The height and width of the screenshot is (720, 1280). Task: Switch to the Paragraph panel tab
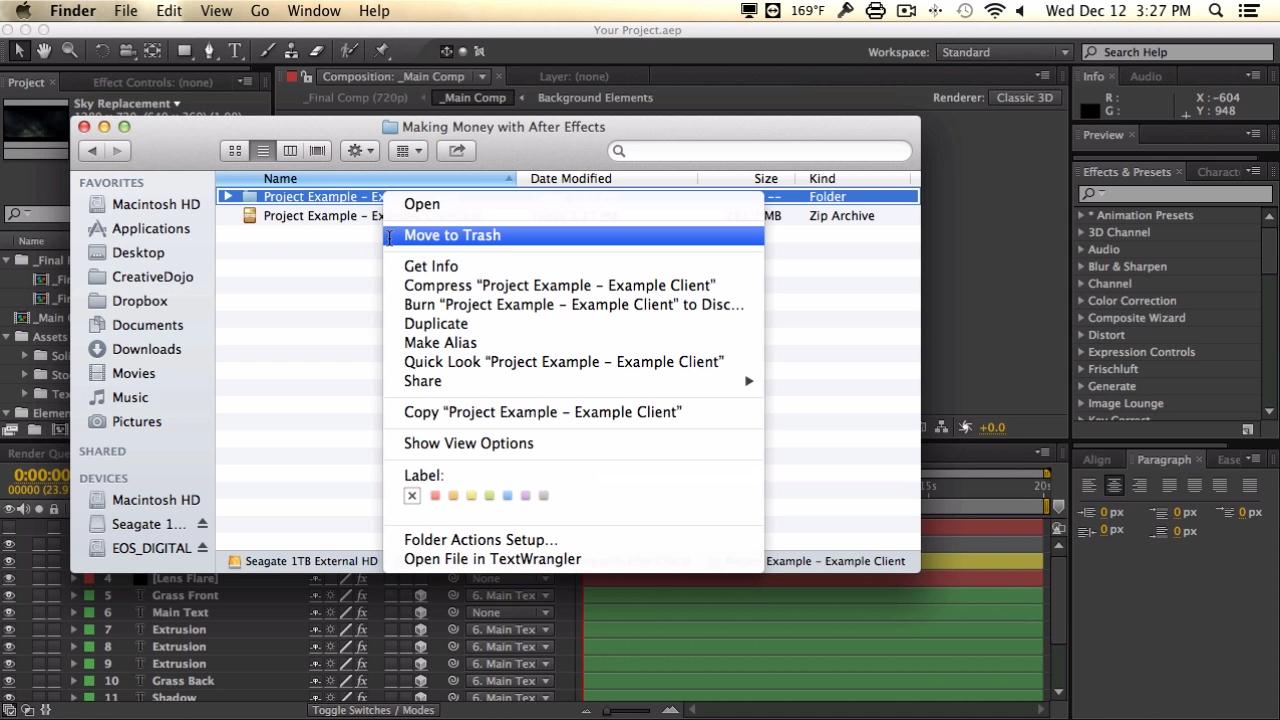pos(1164,460)
